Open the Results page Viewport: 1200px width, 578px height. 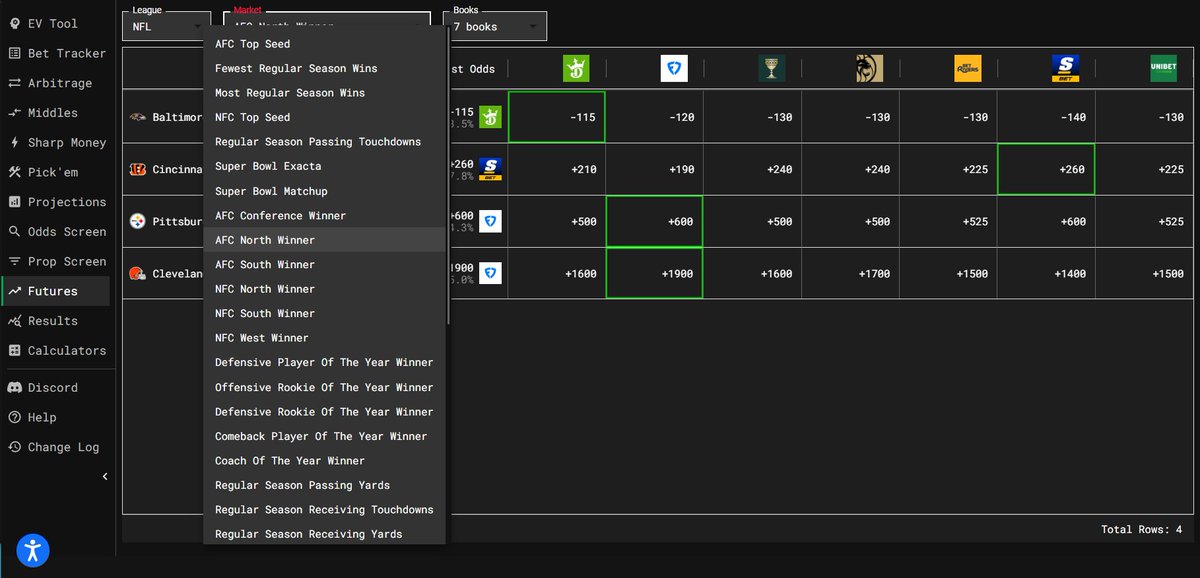(57, 321)
